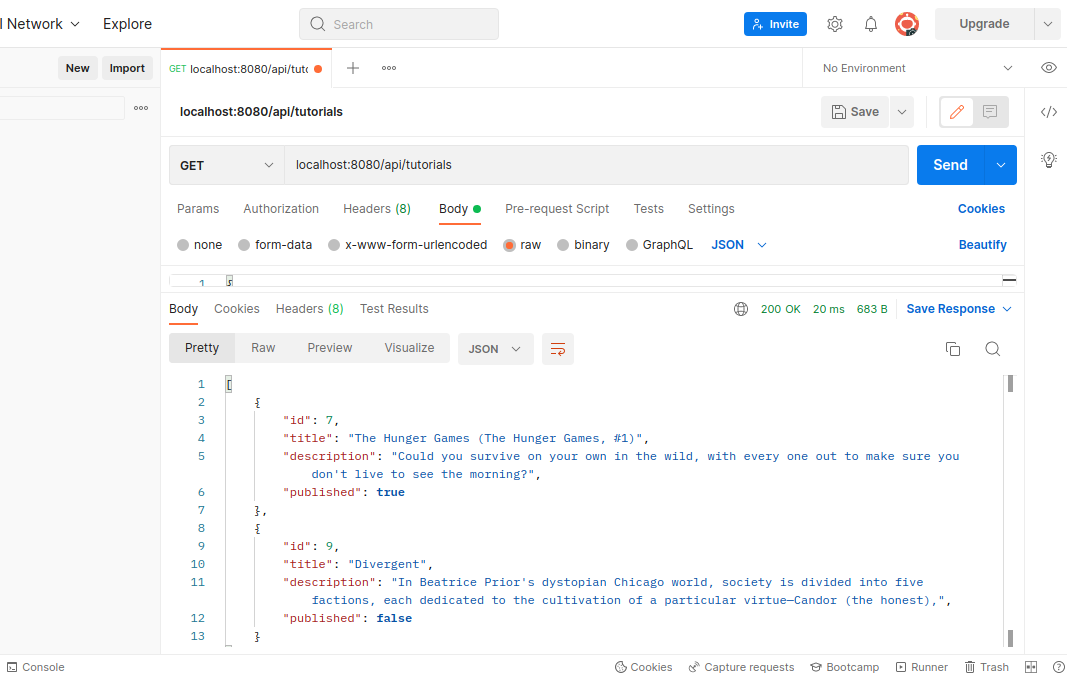Open the sidebar ellipsis options
This screenshot has height=677, width=1067.
[141, 108]
